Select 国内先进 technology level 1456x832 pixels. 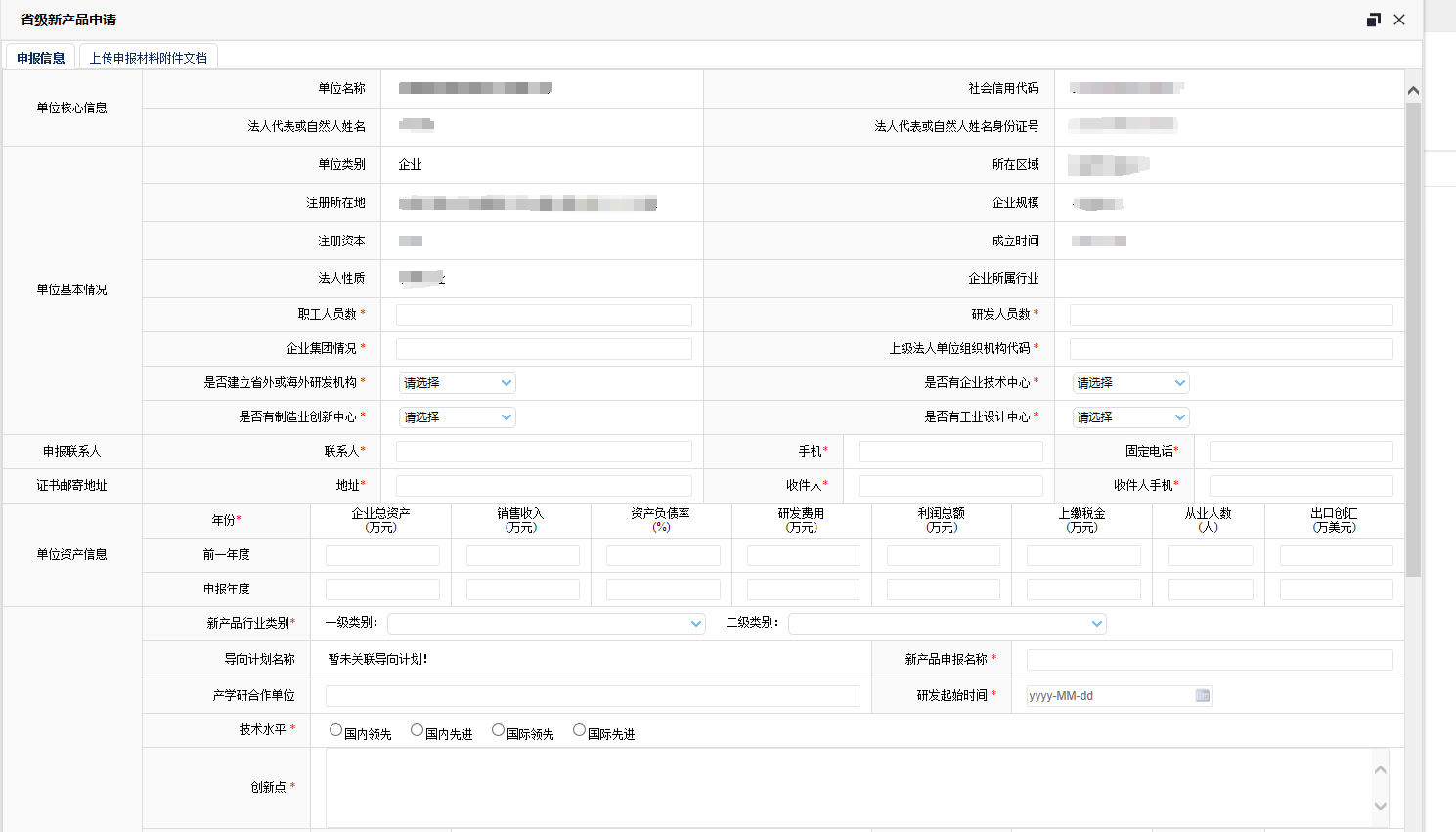417,730
